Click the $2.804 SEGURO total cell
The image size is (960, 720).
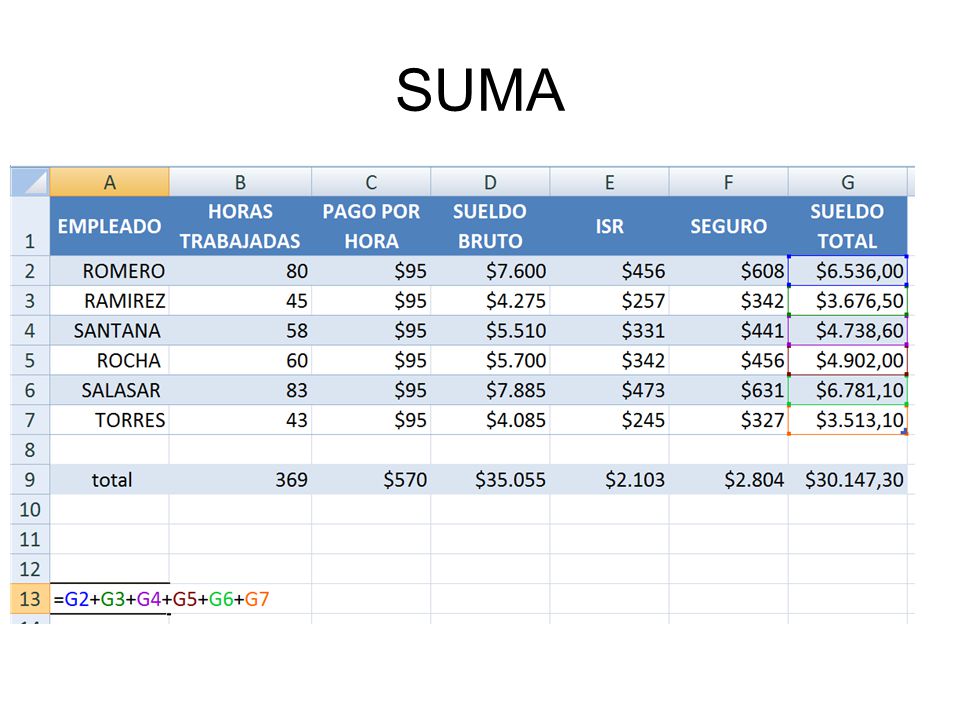click(x=728, y=479)
